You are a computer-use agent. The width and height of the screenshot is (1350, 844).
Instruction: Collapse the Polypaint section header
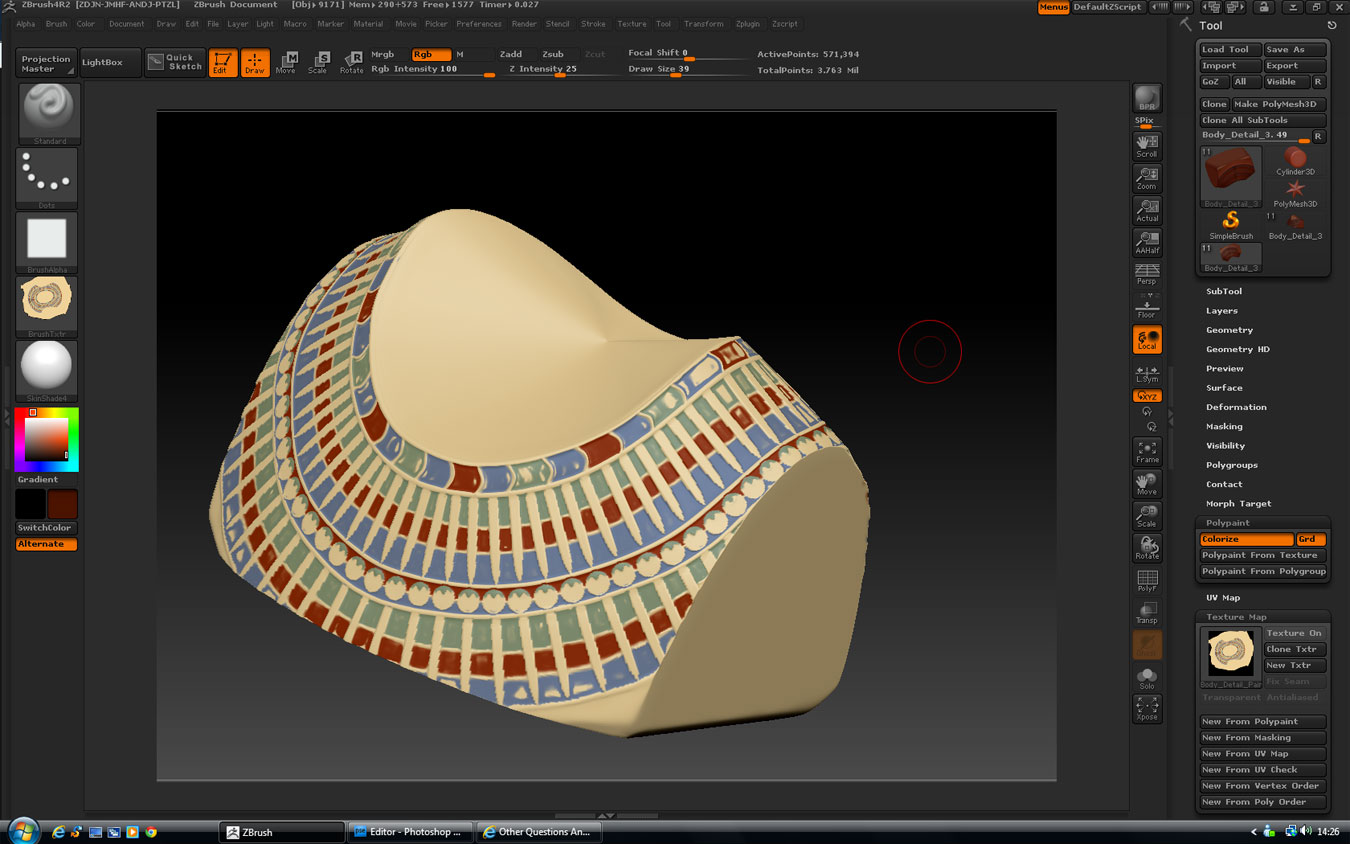[x=1227, y=523]
